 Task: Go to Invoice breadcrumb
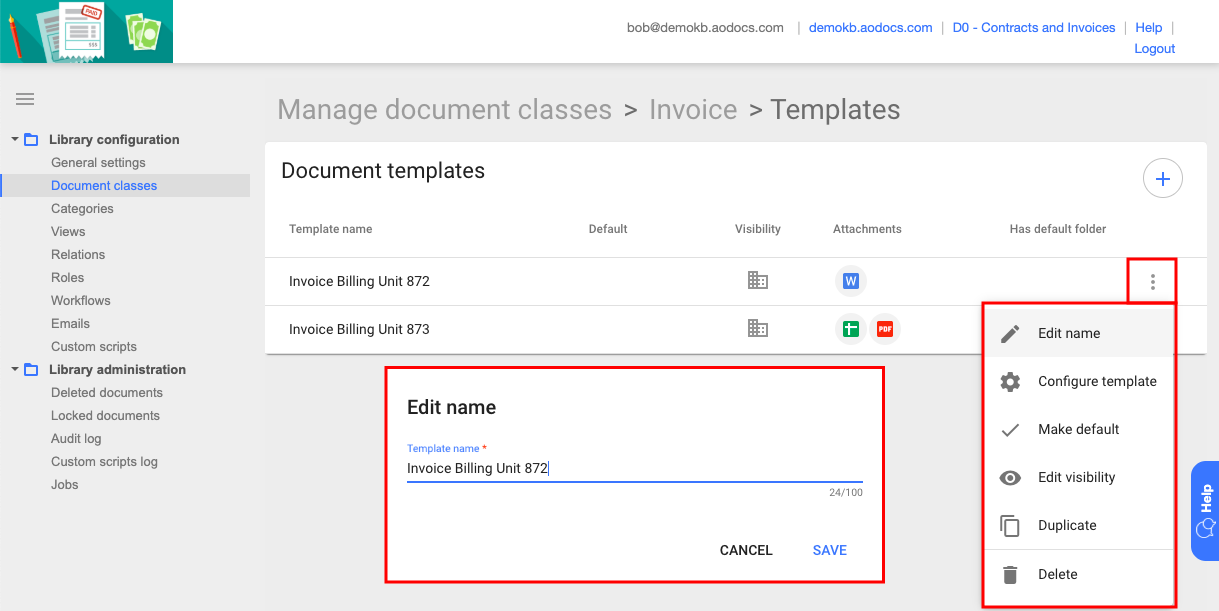pos(693,110)
